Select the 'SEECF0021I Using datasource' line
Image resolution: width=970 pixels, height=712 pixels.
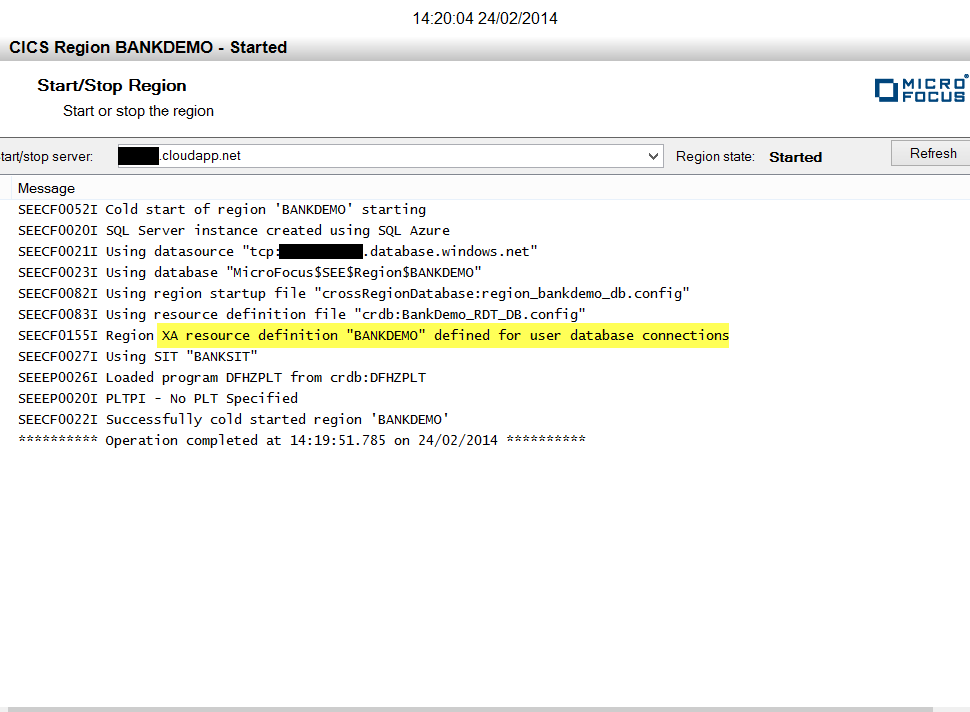(278, 252)
